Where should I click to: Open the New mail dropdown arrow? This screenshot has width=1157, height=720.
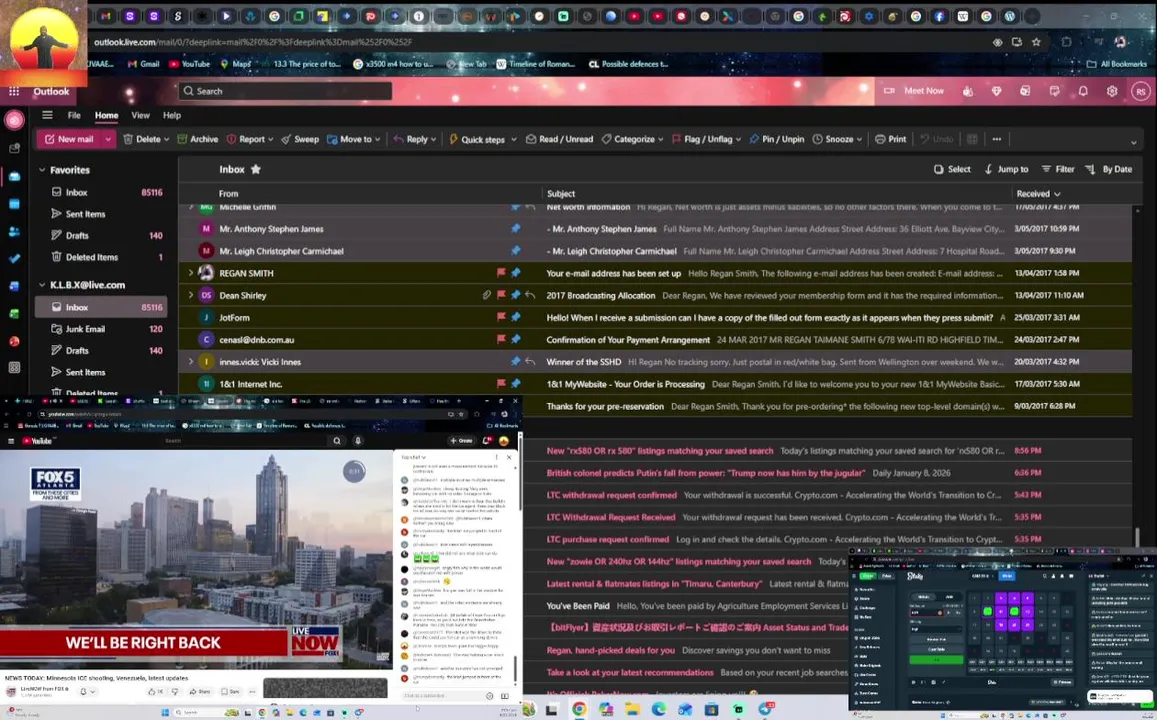[108, 139]
